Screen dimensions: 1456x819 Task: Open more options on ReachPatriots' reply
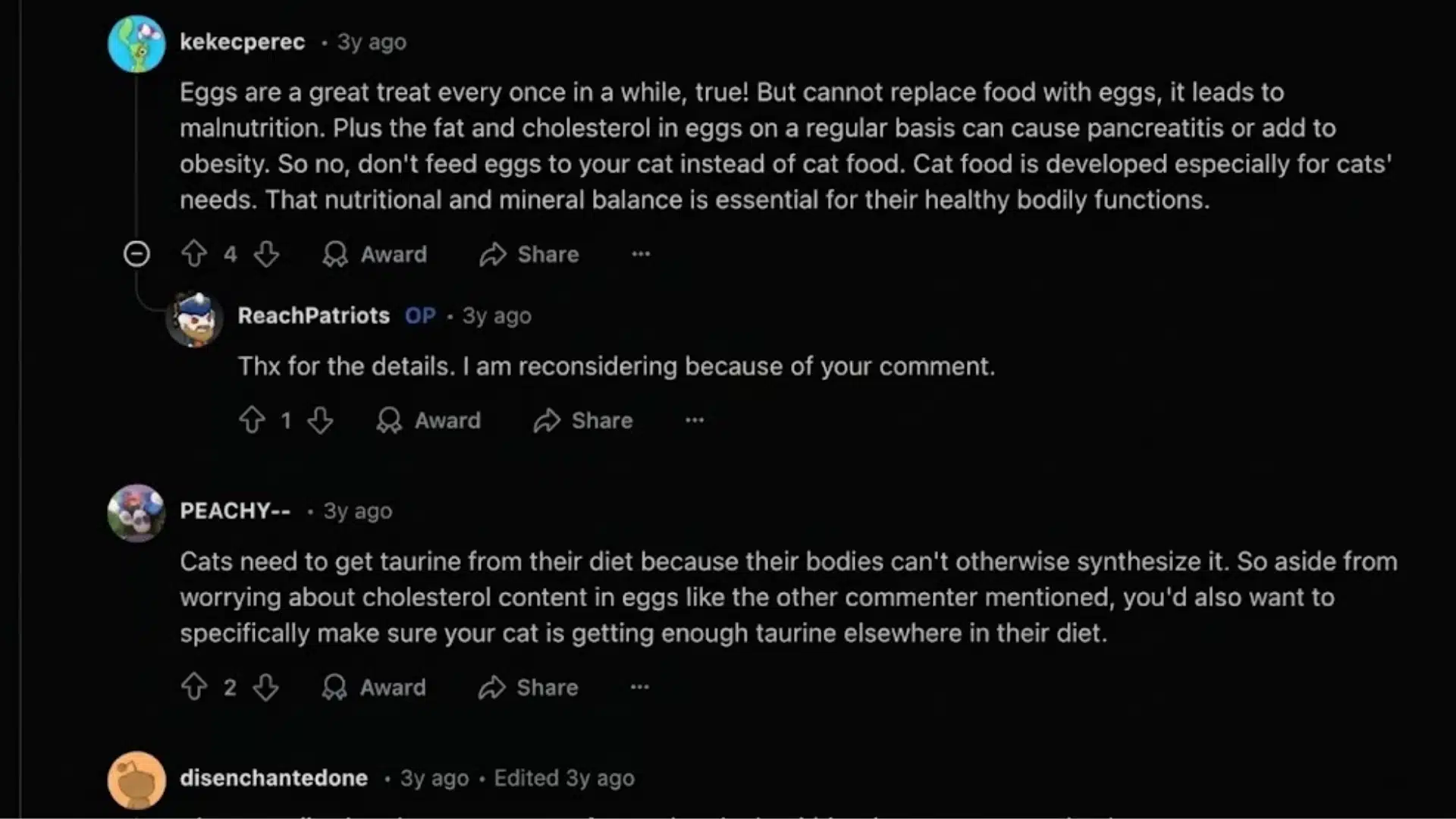694,420
